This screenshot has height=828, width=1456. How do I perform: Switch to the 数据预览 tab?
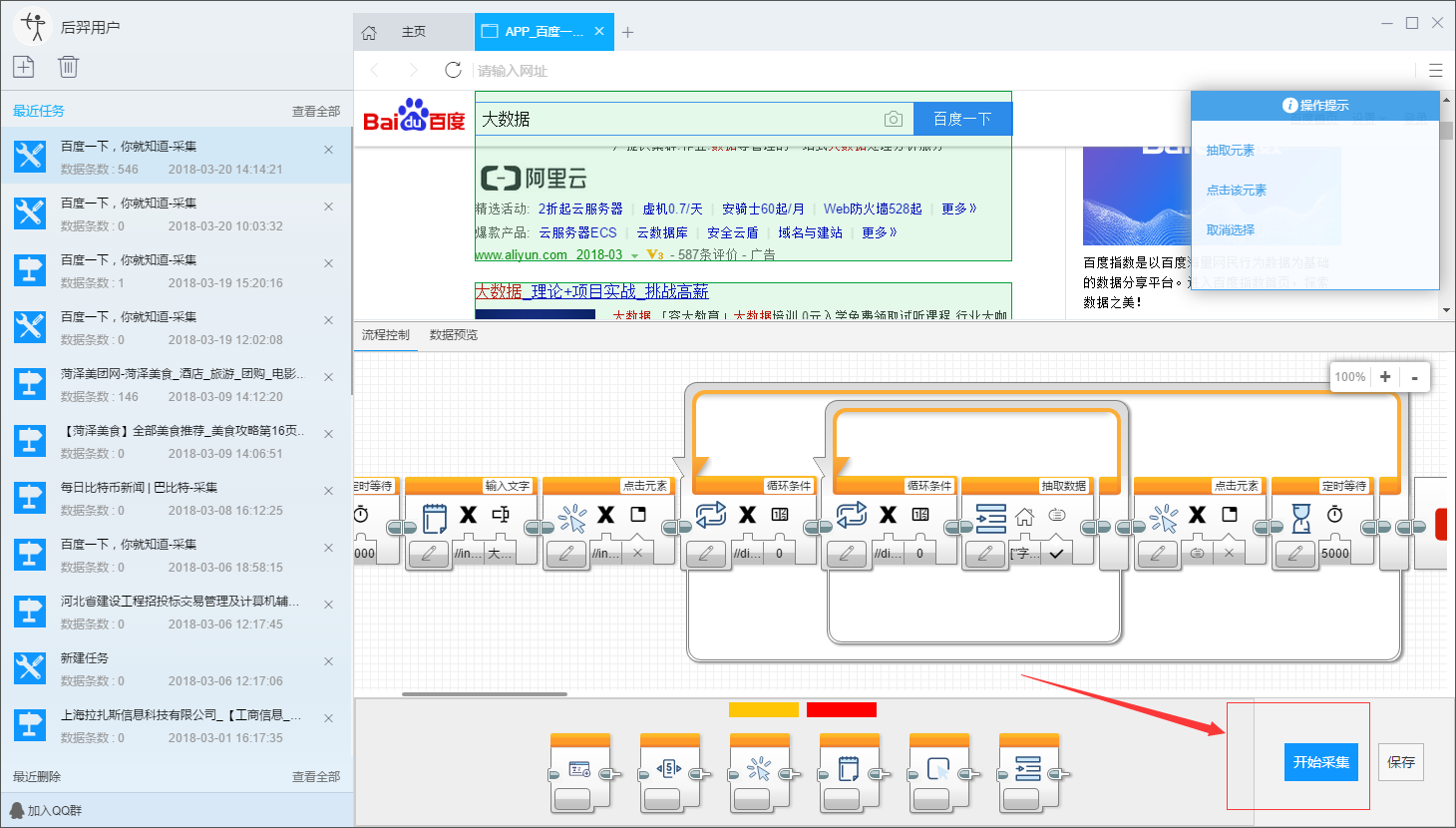pyautogui.click(x=453, y=335)
